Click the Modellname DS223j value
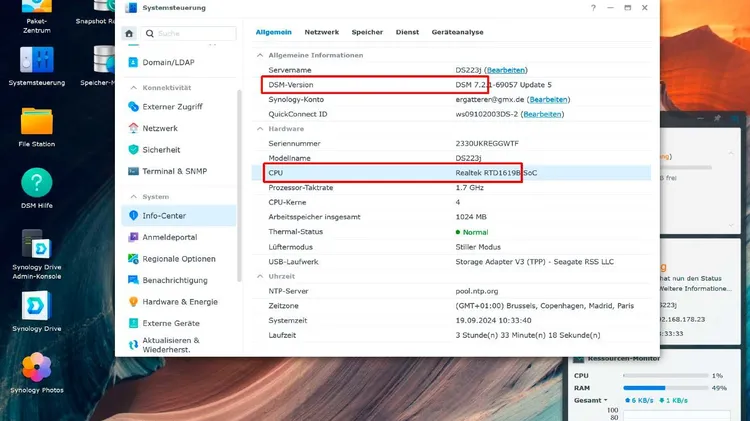 pos(468,158)
